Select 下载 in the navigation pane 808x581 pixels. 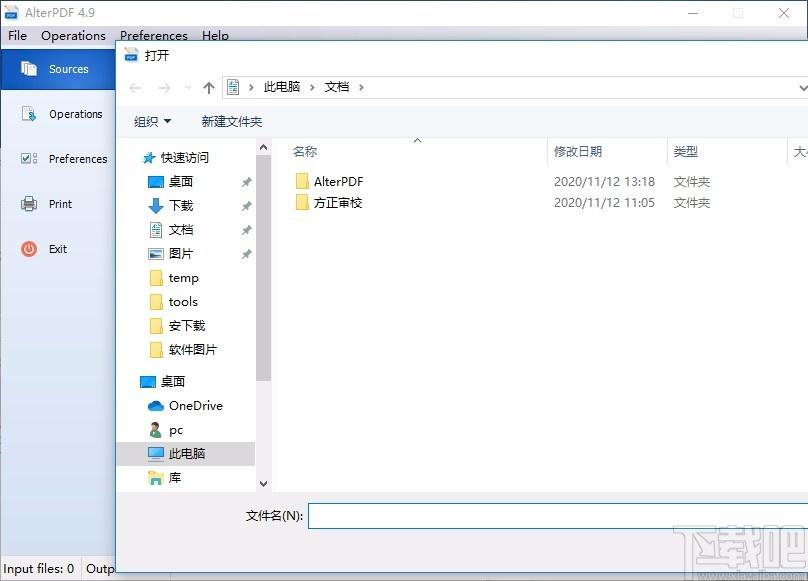181,206
